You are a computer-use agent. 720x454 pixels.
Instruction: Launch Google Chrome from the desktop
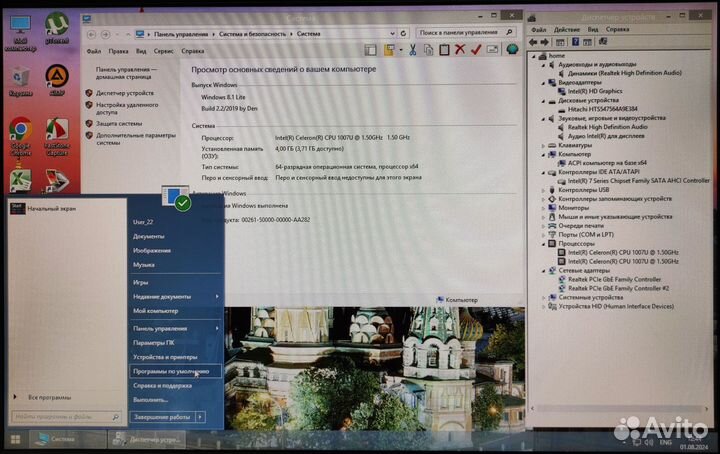point(20,136)
